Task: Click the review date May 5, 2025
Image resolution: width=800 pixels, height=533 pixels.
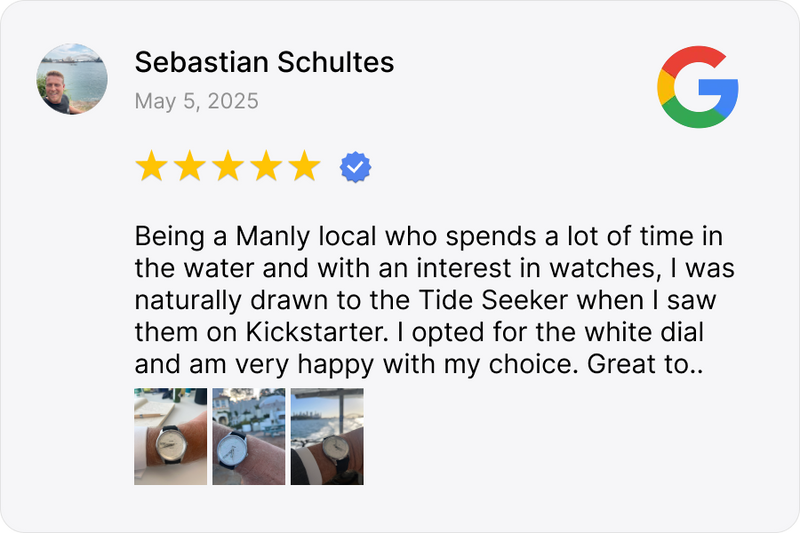Action: click(196, 101)
